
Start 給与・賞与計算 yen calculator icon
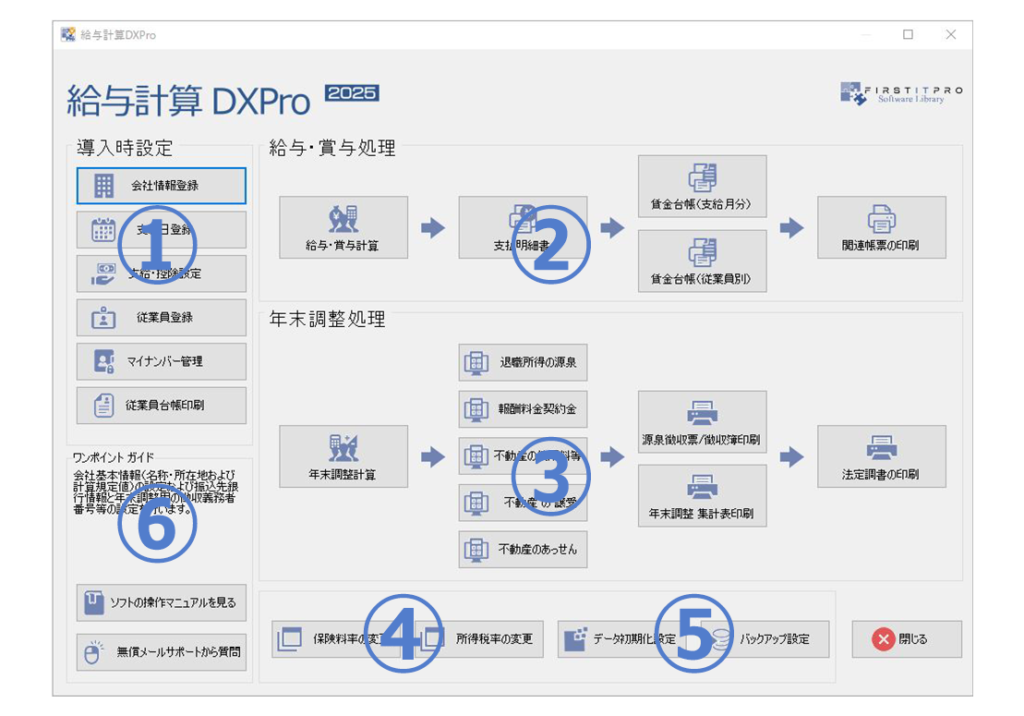coord(343,220)
